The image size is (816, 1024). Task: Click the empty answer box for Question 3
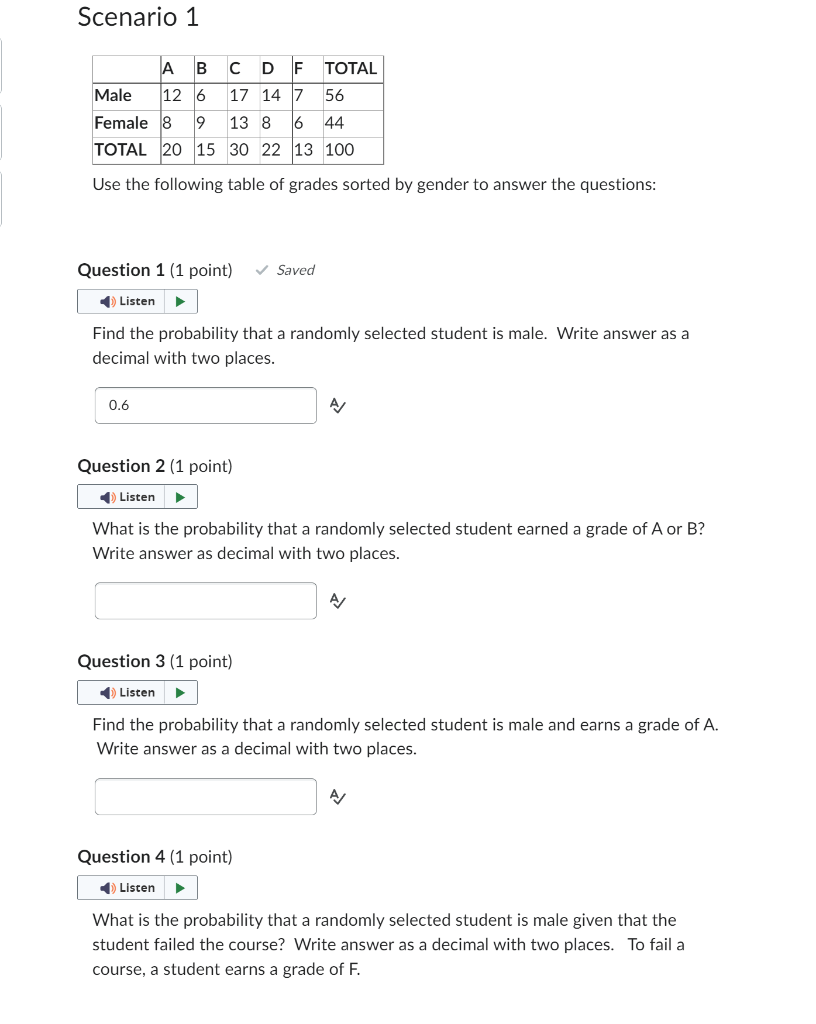click(x=205, y=797)
